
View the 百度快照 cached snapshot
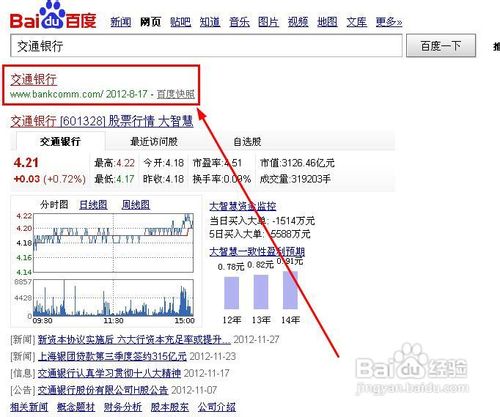click(176, 94)
